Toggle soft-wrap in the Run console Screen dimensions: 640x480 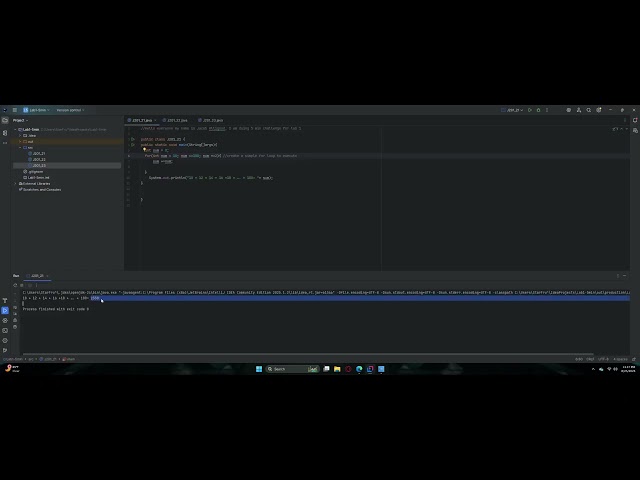click(15, 307)
